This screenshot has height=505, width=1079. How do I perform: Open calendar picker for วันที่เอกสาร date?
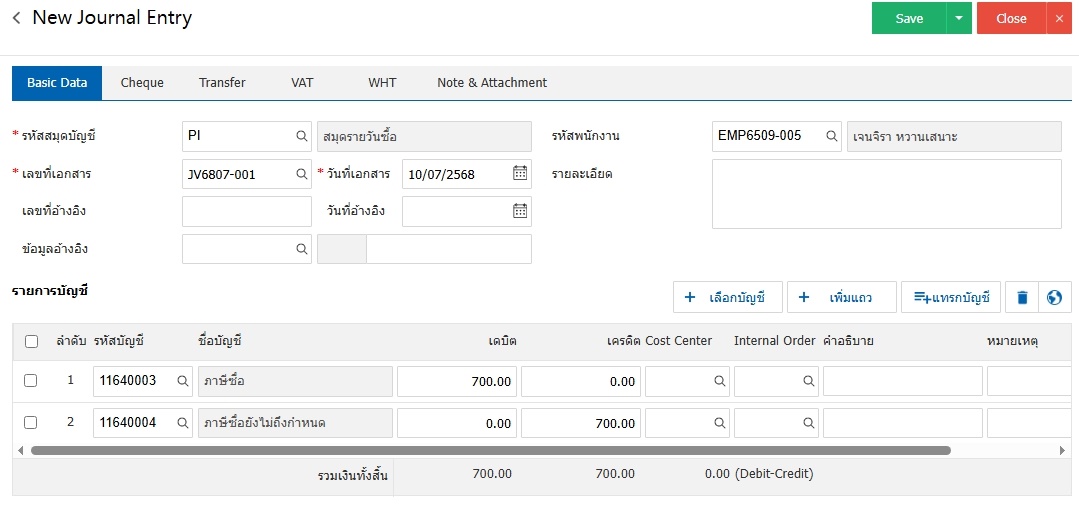[520, 173]
